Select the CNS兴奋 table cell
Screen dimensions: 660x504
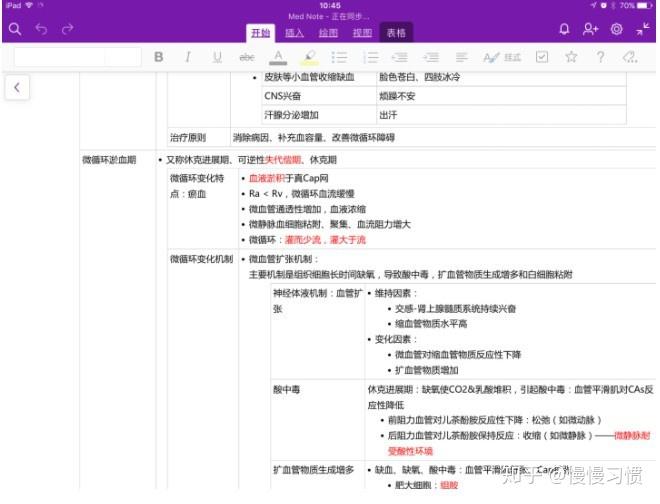tap(319, 96)
